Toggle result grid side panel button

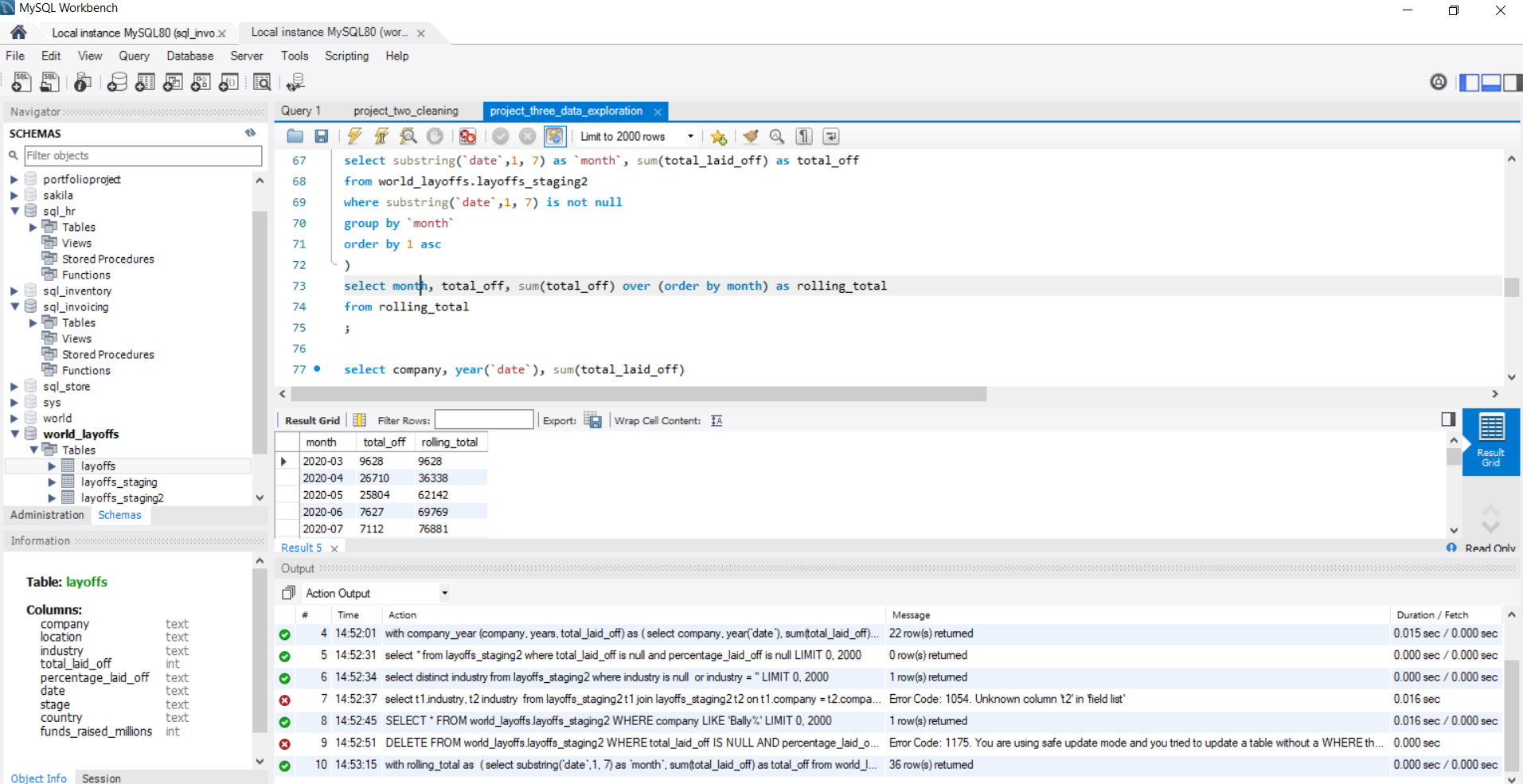[1448, 419]
